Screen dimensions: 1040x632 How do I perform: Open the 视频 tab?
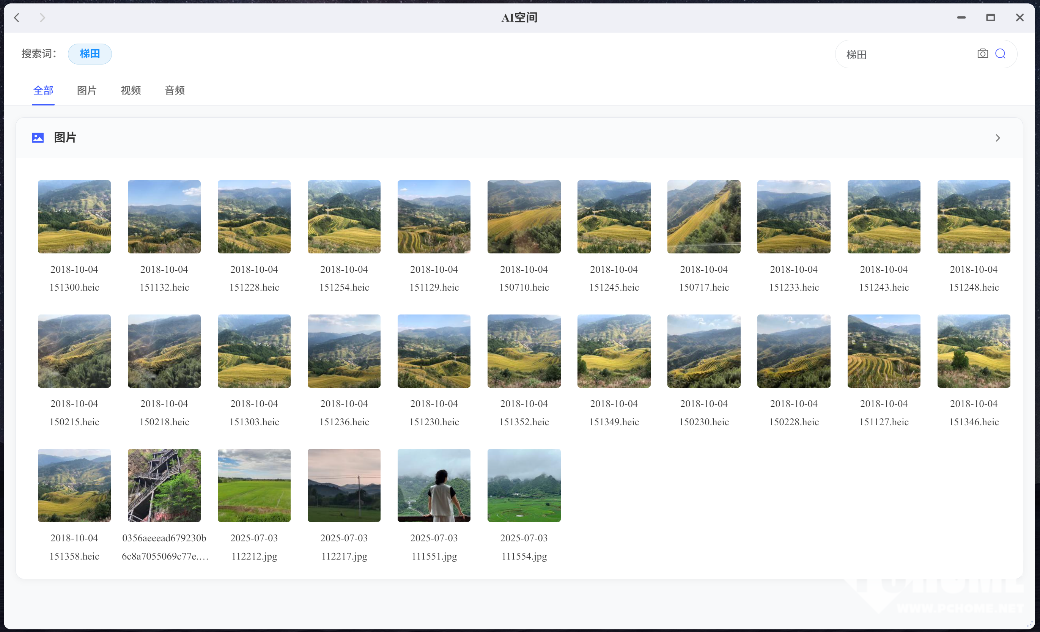(131, 90)
